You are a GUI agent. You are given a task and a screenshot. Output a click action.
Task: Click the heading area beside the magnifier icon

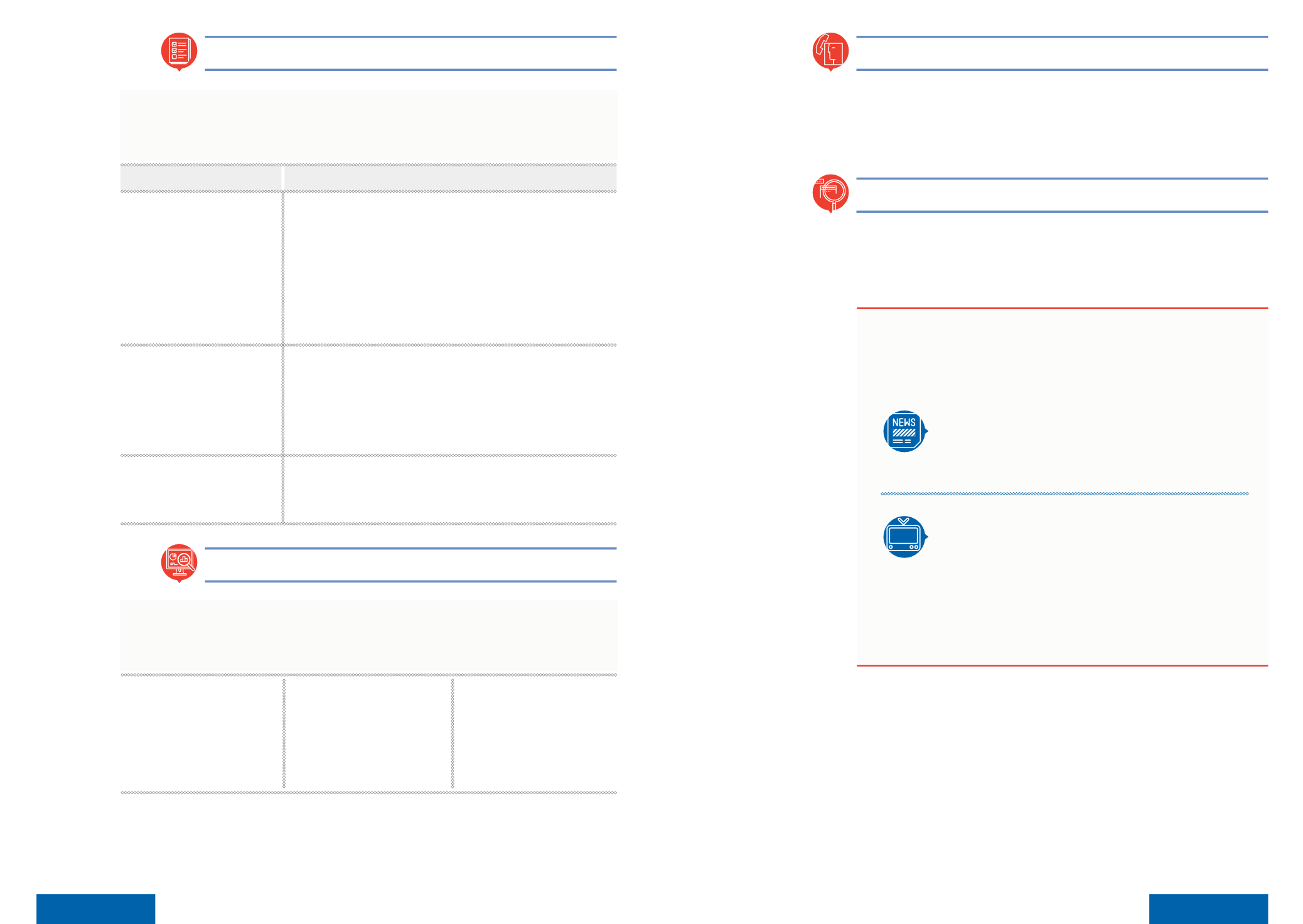tap(1062, 195)
